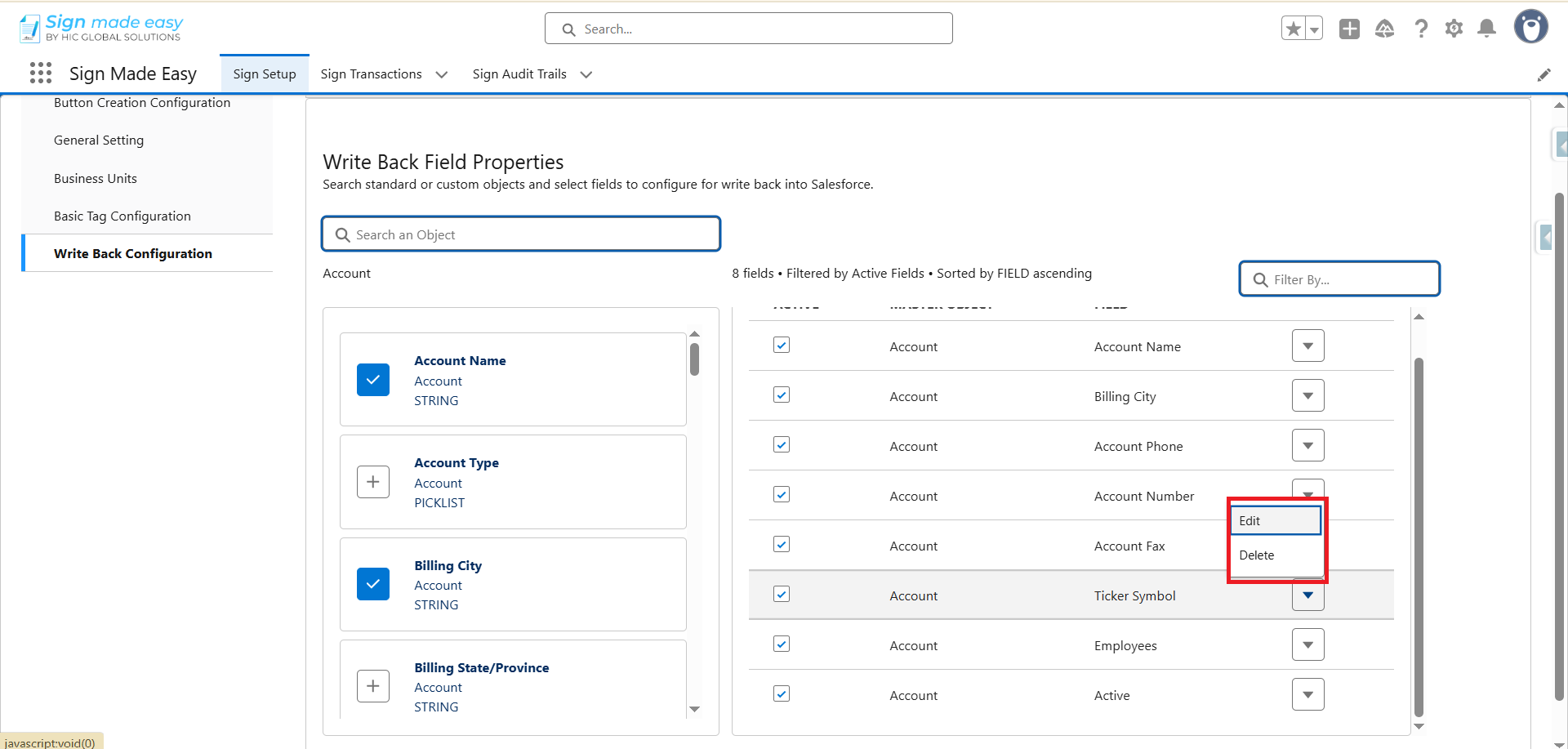Toggle active checkbox for Employees row

tap(782, 644)
